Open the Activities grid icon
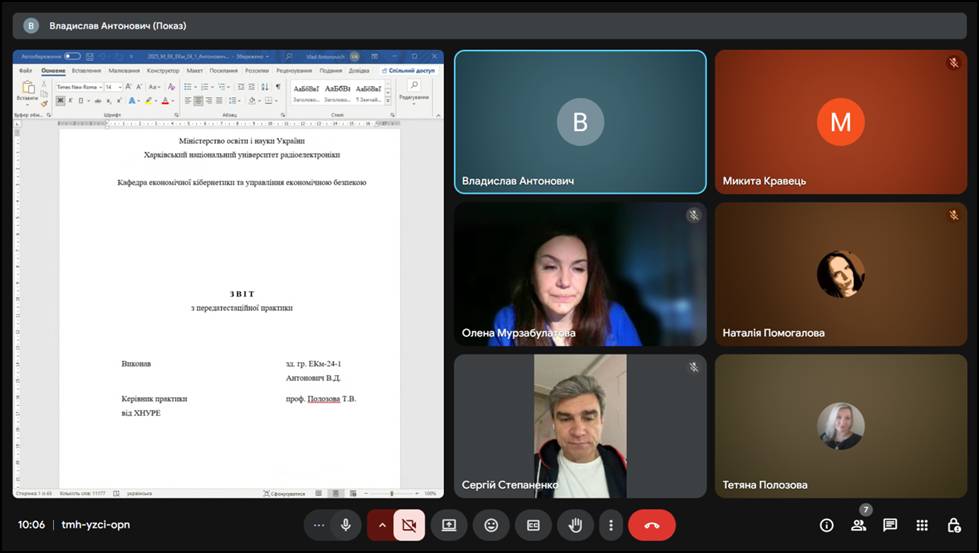Screen dimensions: 979x553 click(922, 525)
